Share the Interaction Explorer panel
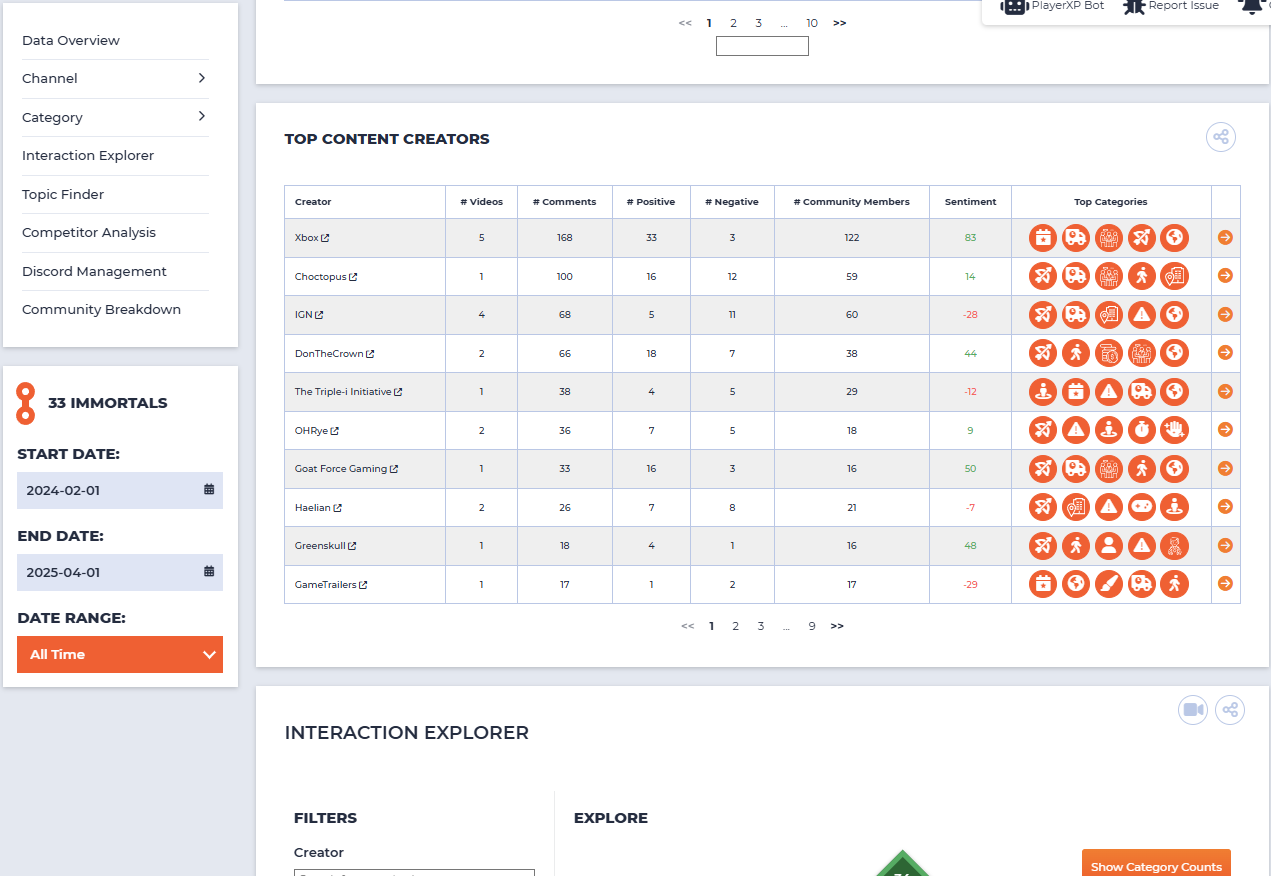The image size is (1271, 876). (x=1230, y=710)
